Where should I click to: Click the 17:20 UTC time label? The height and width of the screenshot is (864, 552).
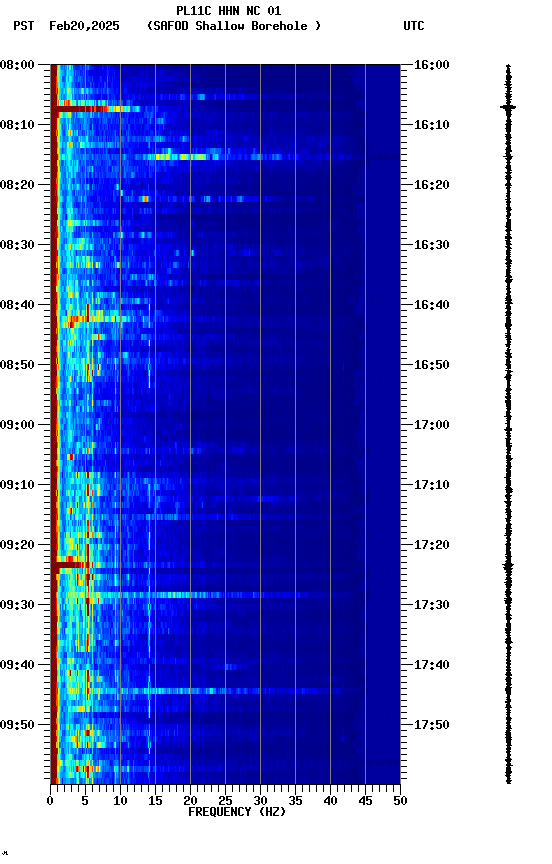pyautogui.click(x=432, y=546)
